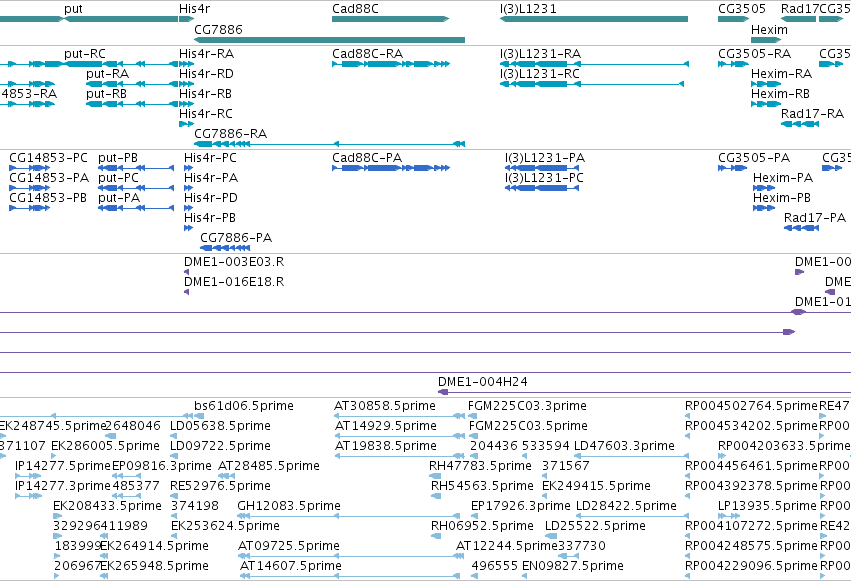Open the His4r-PD protein label
851x581 pixels.
pos(211,198)
